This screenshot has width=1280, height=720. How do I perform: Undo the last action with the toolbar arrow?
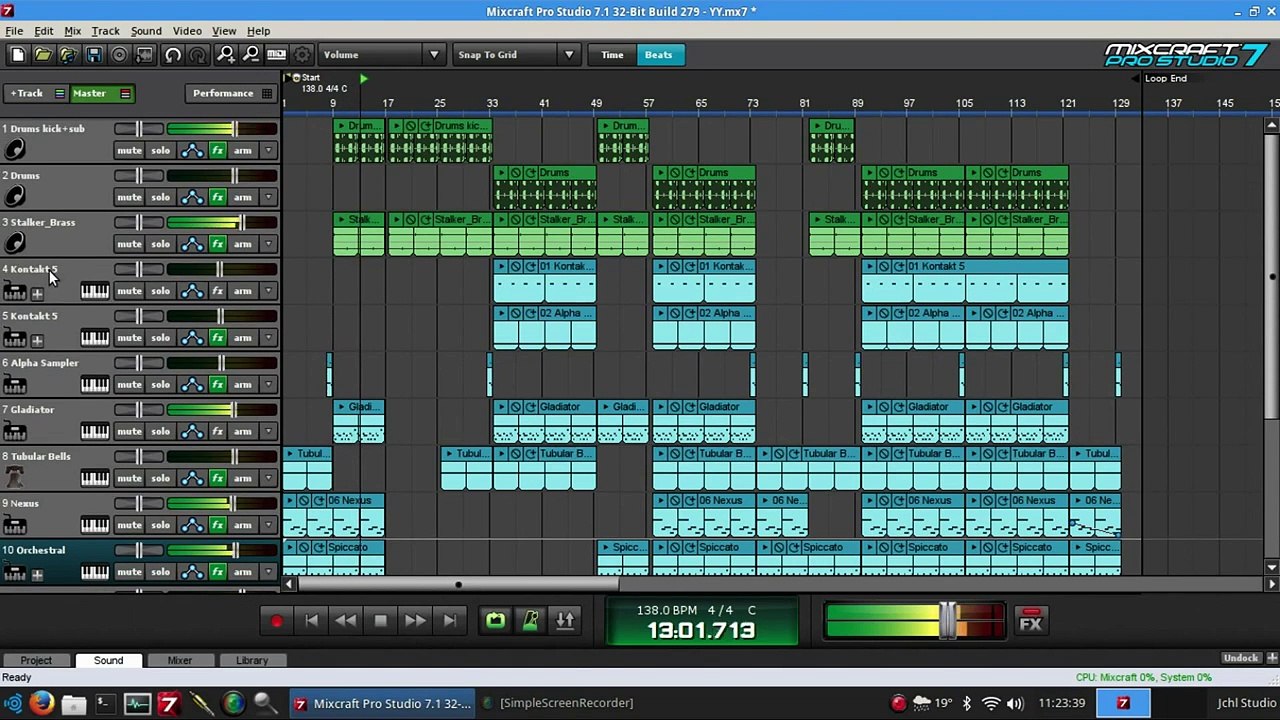[173, 55]
